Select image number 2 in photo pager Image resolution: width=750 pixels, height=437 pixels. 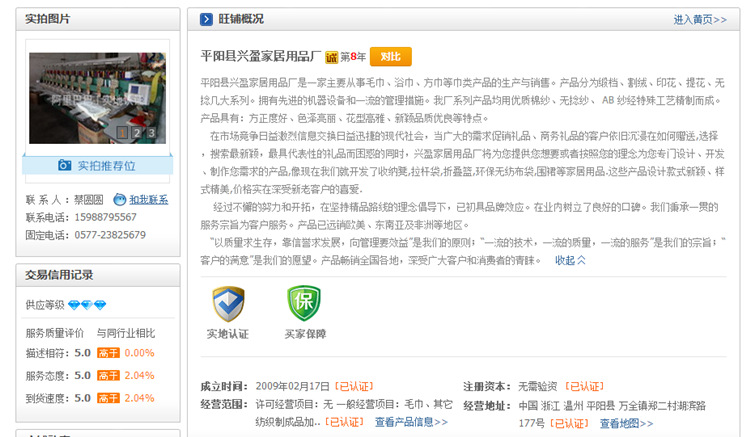coord(138,132)
